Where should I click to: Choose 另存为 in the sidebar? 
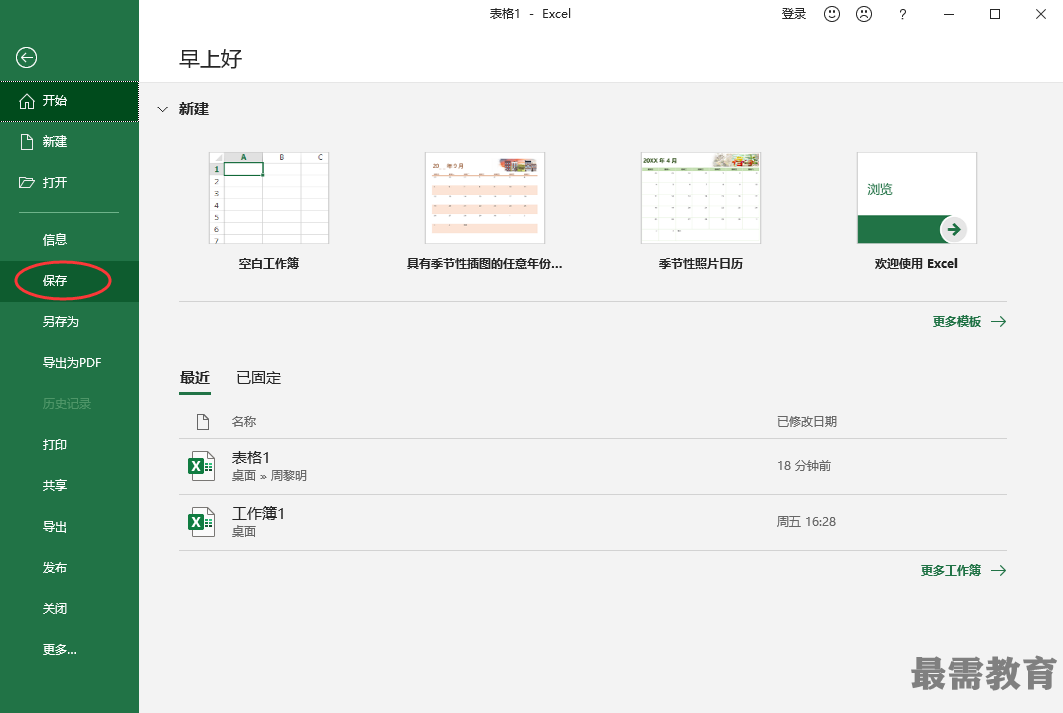coord(69,321)
